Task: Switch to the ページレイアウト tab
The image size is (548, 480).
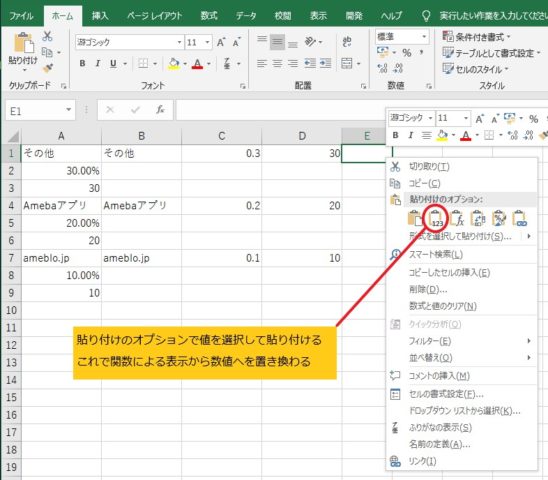Action: pyautogui.click(x=154, y=16)
